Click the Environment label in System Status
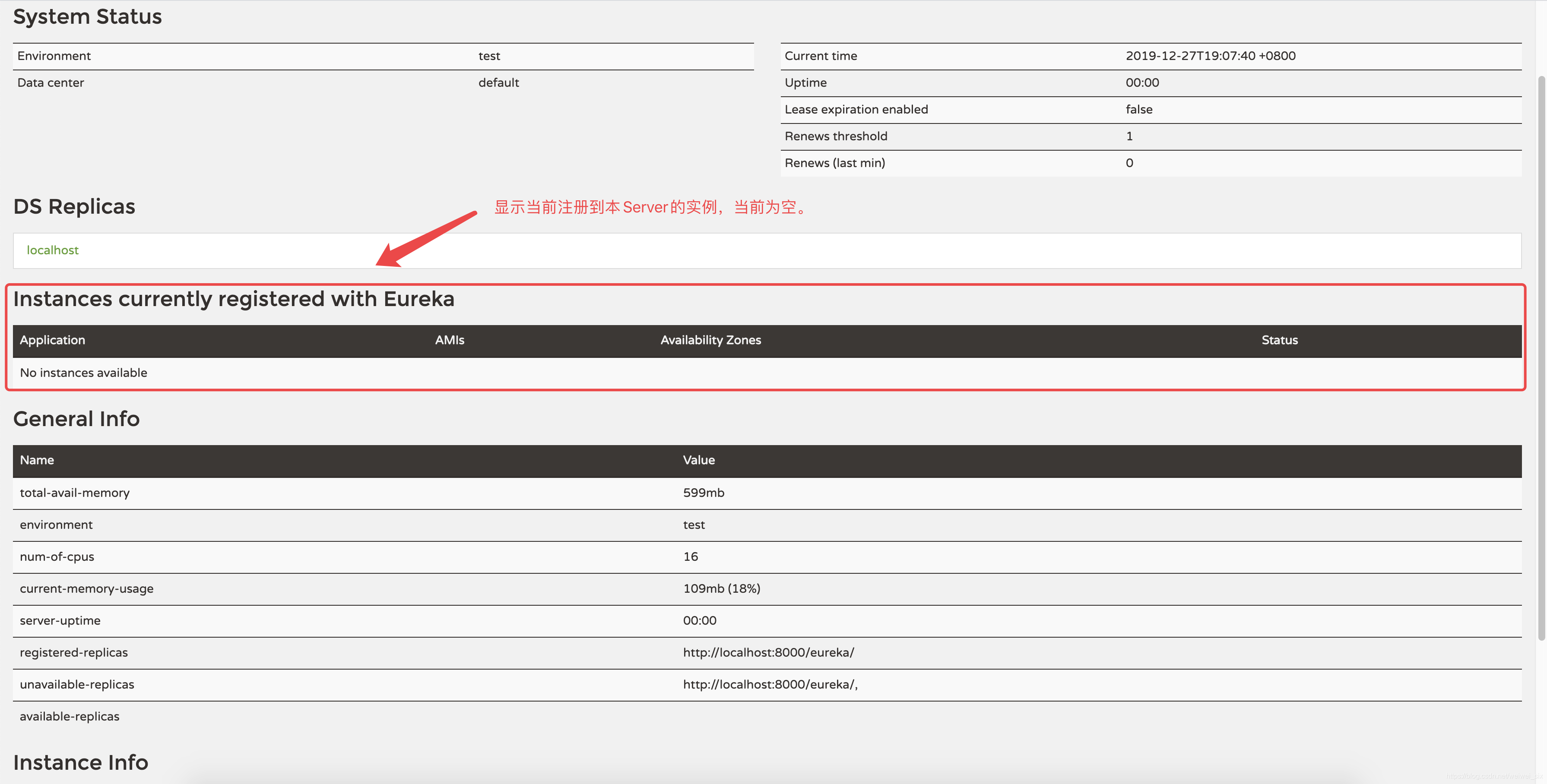This screenshot has width=1547, height=784. [x=54, y=56]
